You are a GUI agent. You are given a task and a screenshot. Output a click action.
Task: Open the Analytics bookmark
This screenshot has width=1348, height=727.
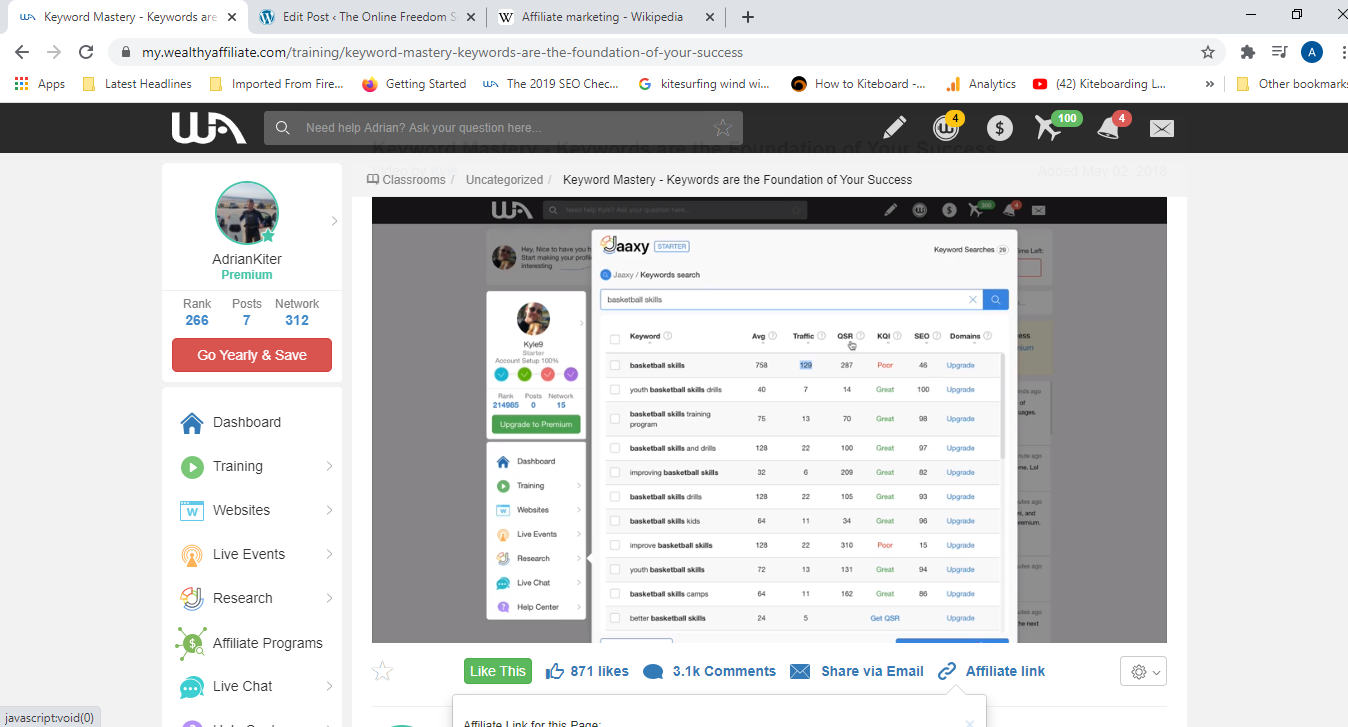click(981, 84)
